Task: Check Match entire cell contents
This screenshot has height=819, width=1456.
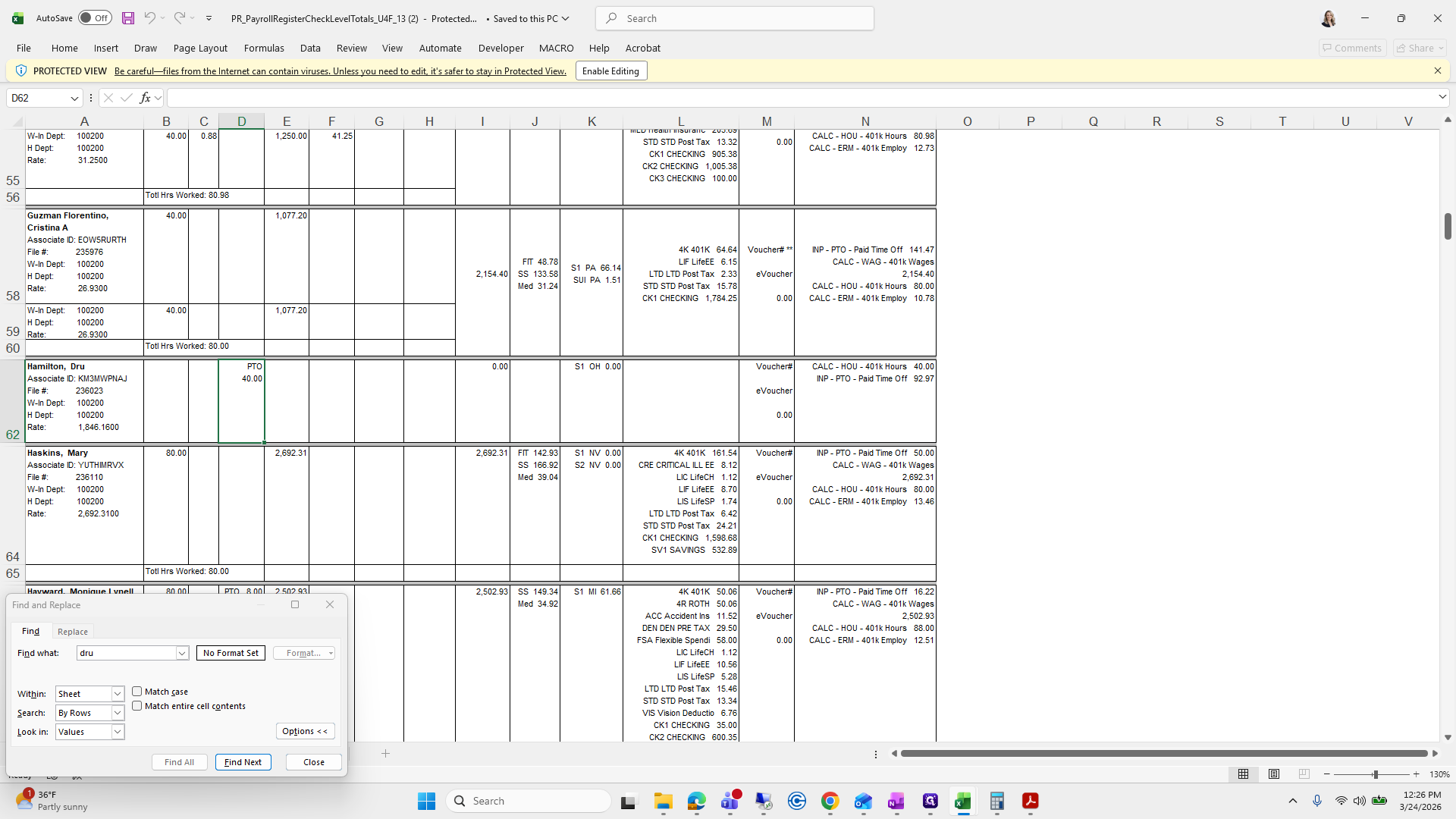Action: point(137,705)
